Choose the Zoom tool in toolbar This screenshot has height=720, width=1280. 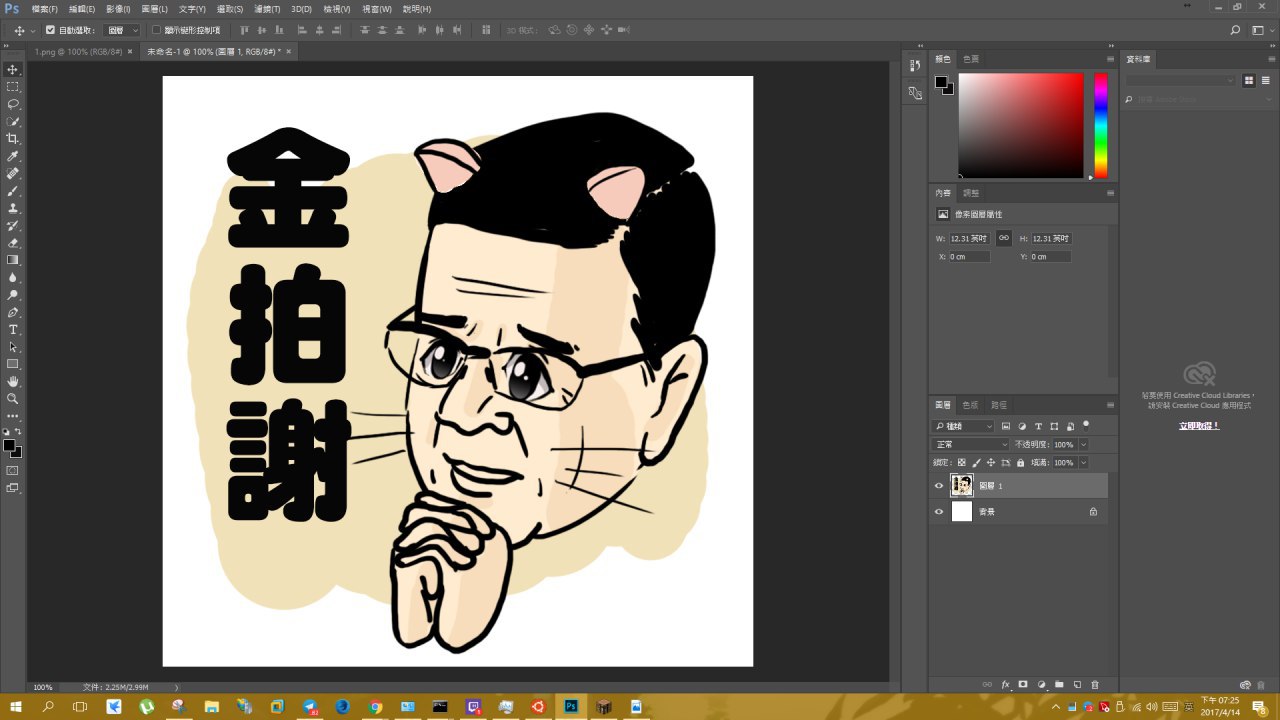13,398
